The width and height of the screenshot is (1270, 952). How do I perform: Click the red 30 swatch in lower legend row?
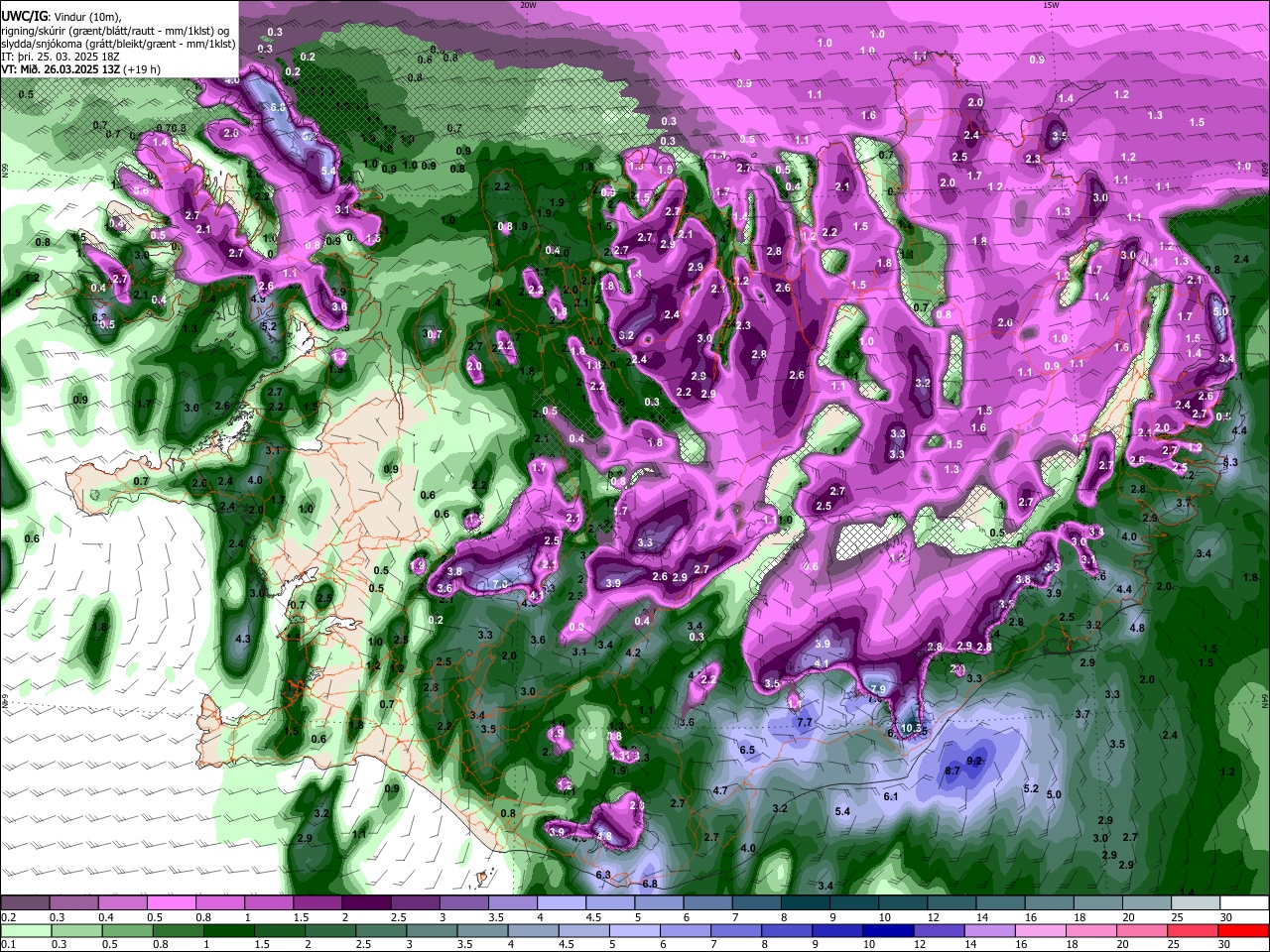pos(1243,931)
